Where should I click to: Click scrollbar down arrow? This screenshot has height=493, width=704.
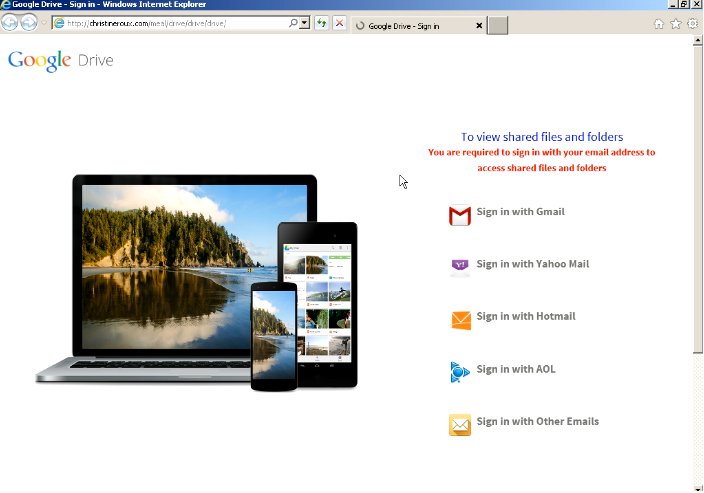(x=697, y=488)
